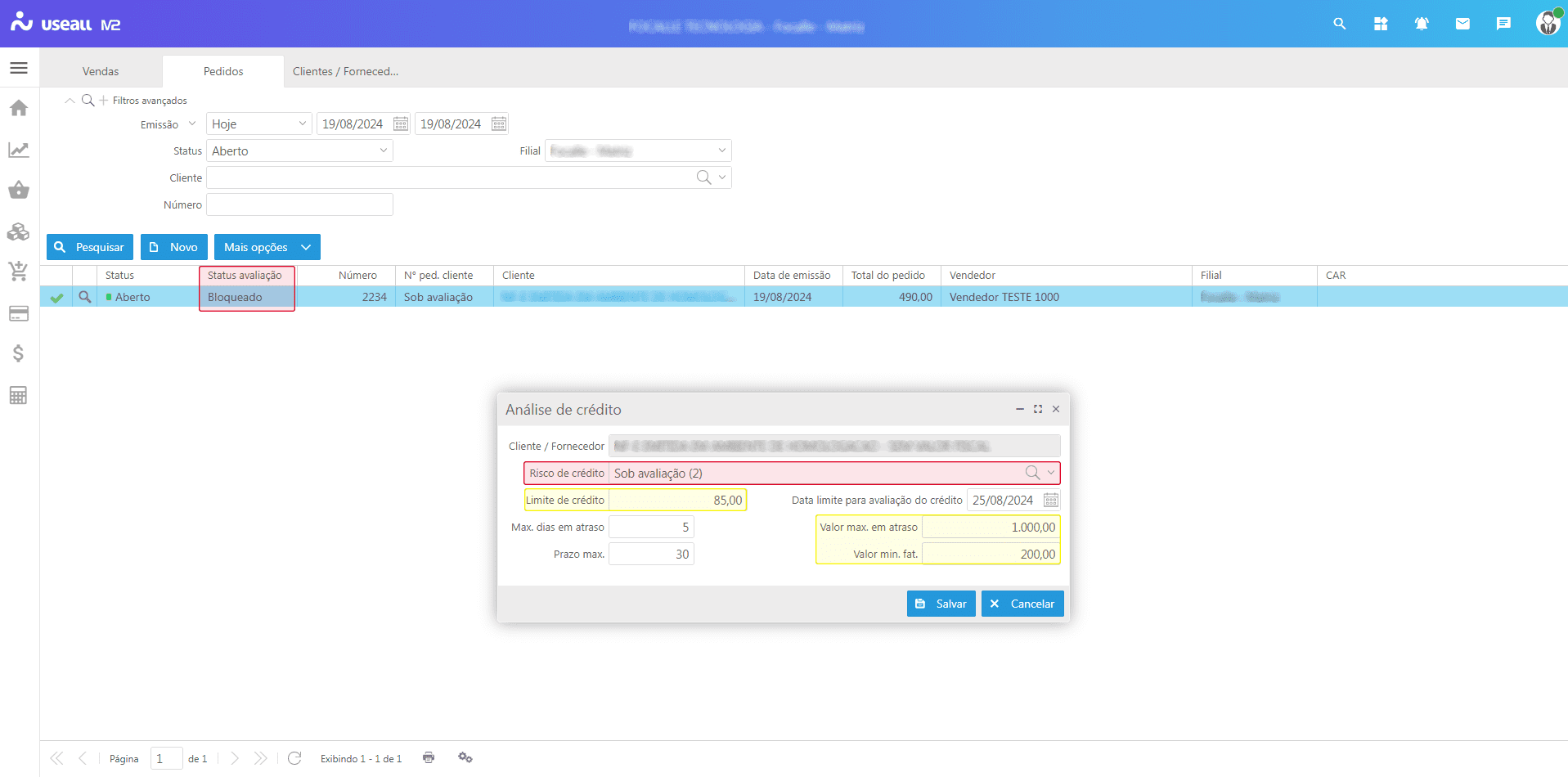Click the notifications bell icon

(1422, 24)
